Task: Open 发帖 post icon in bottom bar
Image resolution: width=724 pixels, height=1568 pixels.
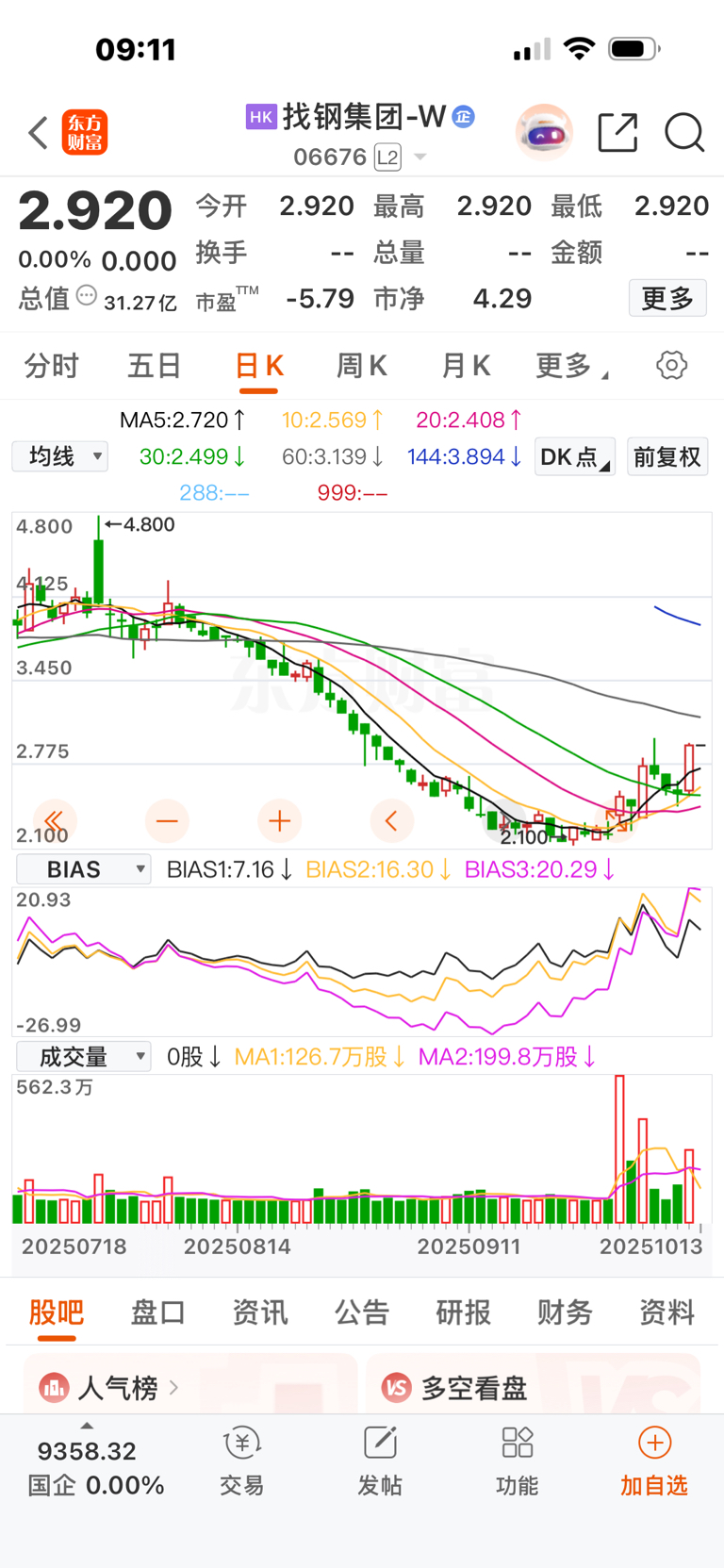Action: click(380, 1443)
